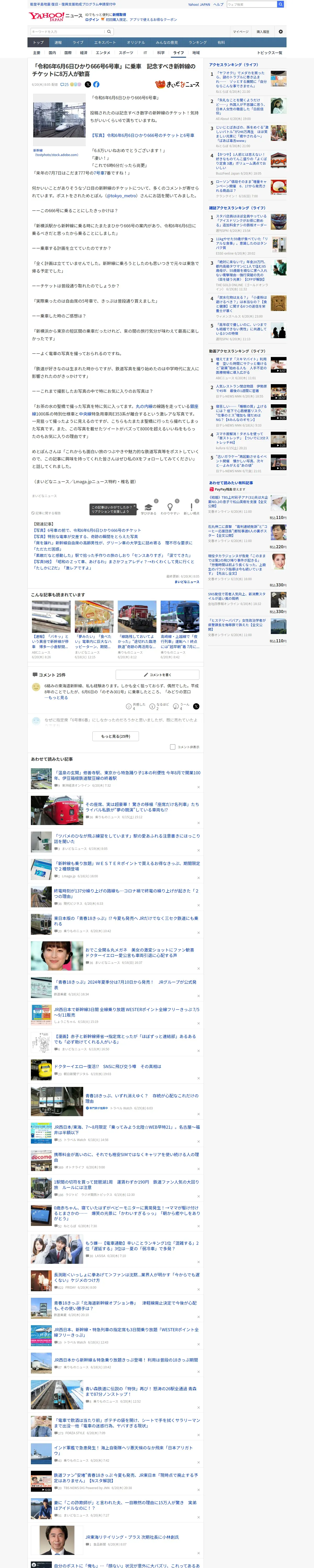
Task: React with 新しい視点 exclamation icon
Action: click(x=192, y=508)
